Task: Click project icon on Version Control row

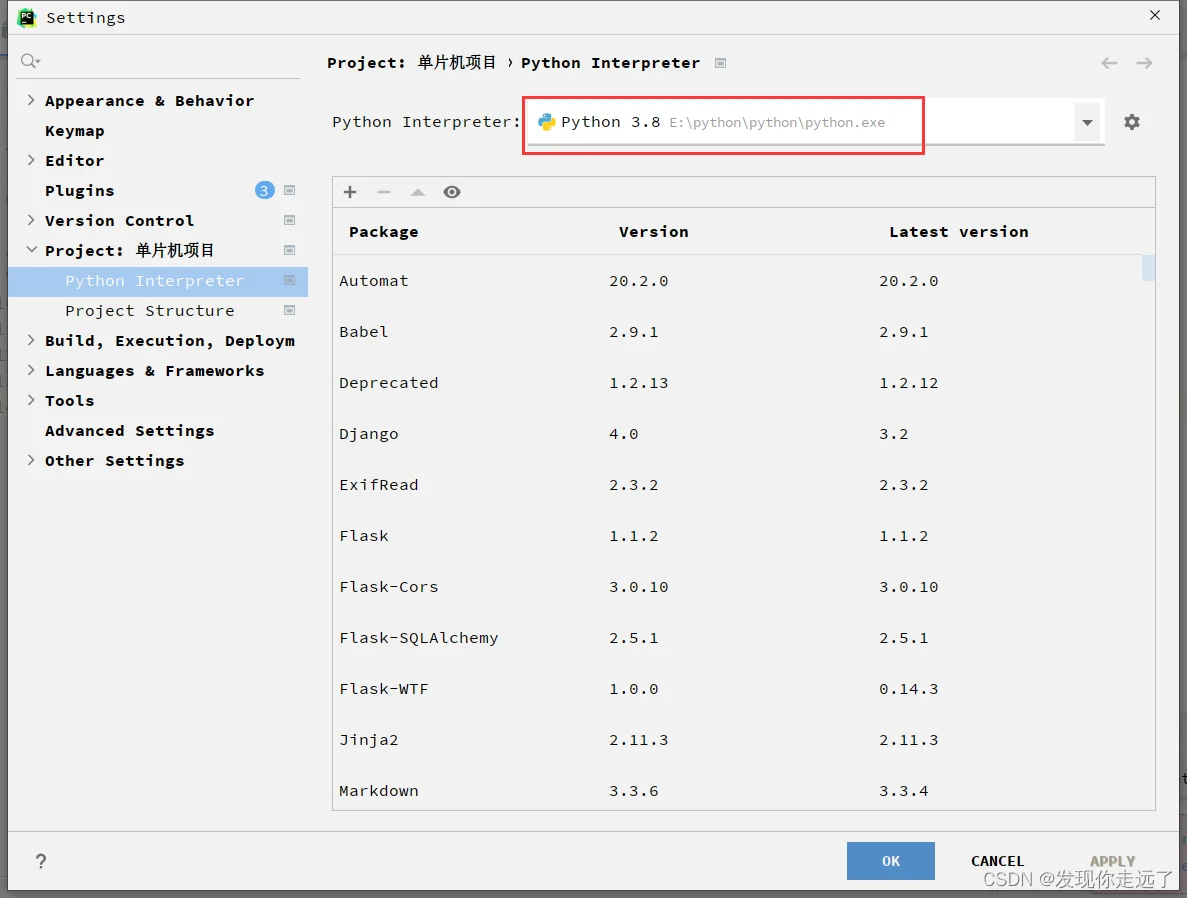Action: click(289, 220)
